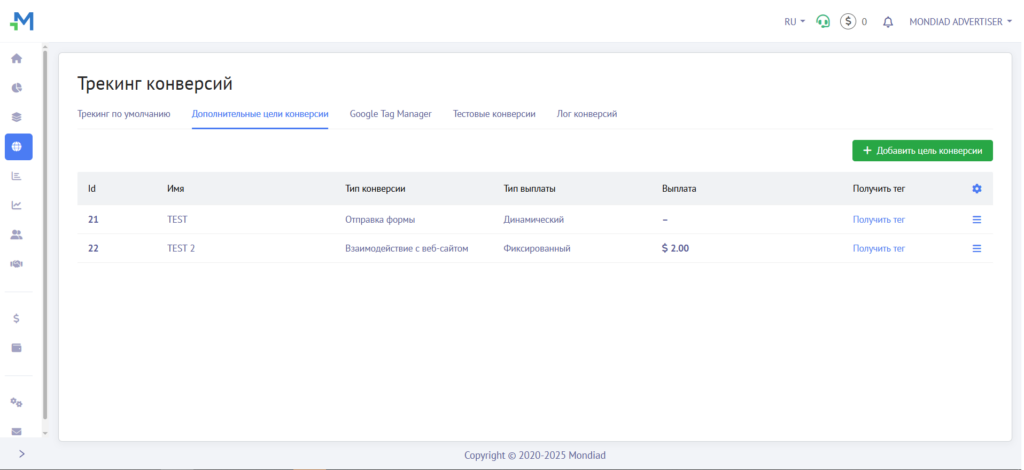The image size is (1024, 470).
Task: Open the actions menu for TEST 2 row
Action: [977, 249]
